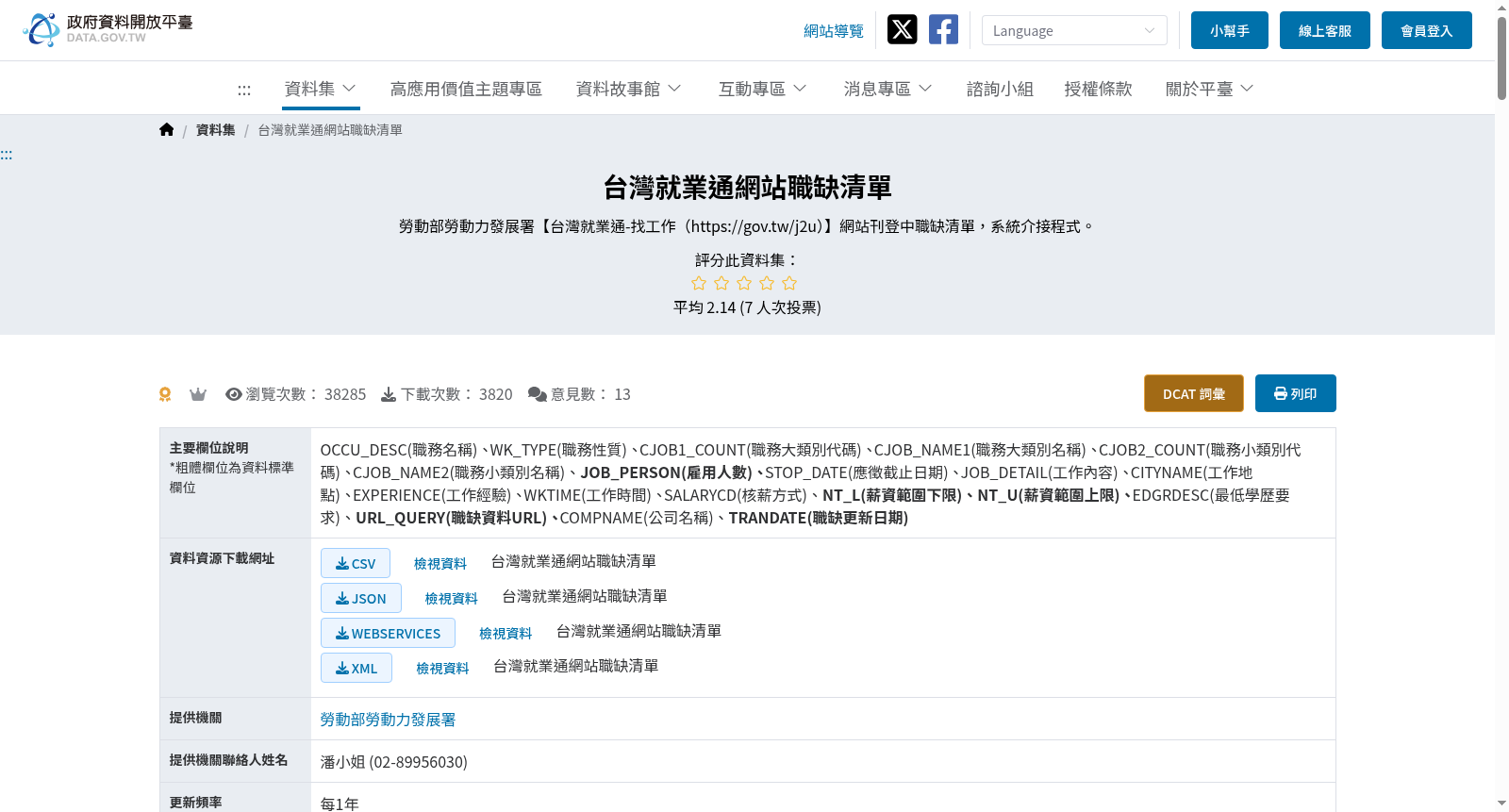Image resolution: width=1509 pixels, height=812 pixels.
Task: Expand the 資料故事館 menu
Action: pyautogui.click(x=629, y=89)
